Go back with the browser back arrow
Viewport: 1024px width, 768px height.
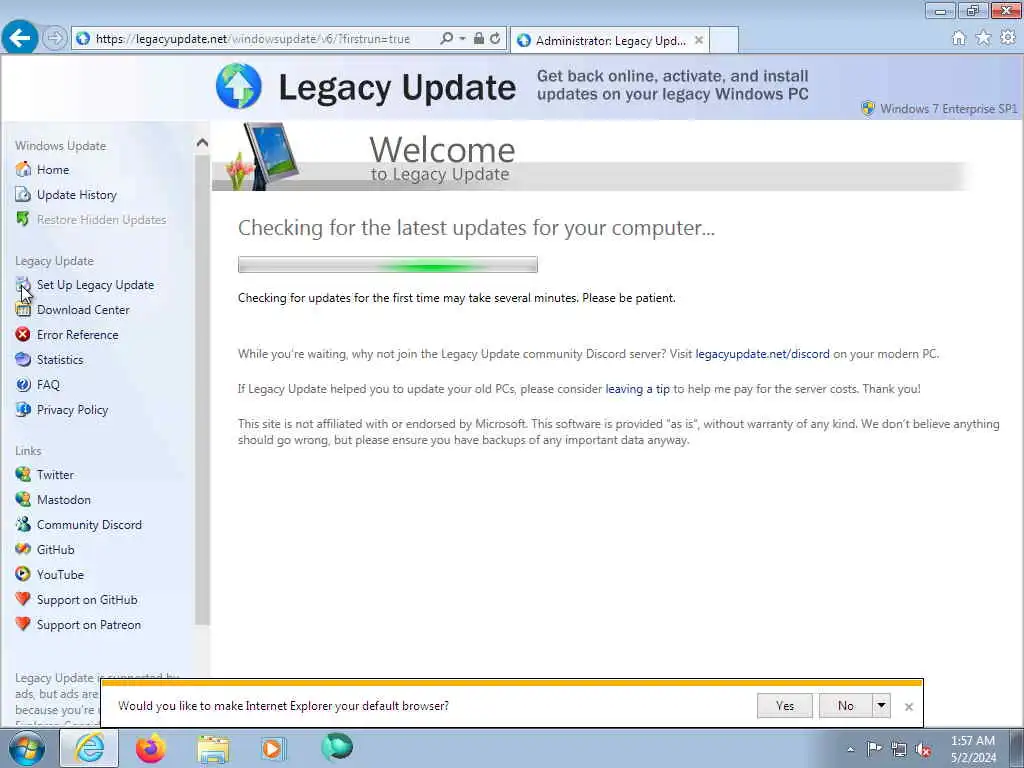20,37
